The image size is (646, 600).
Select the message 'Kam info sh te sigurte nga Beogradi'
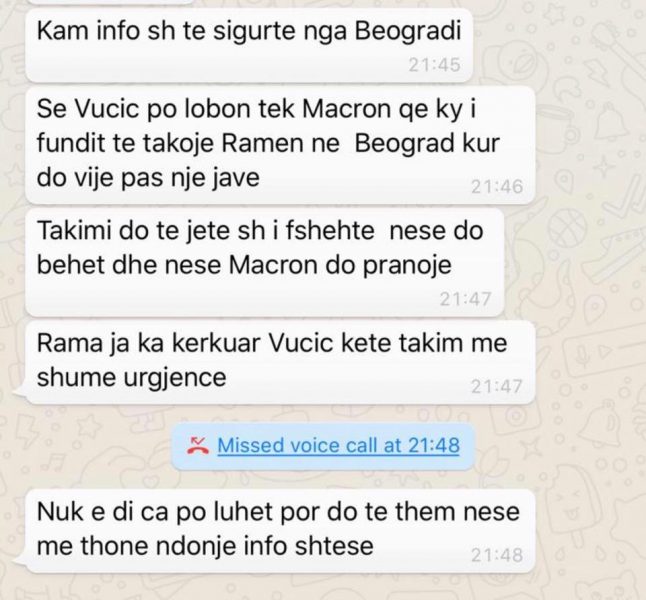pos(249,45)
